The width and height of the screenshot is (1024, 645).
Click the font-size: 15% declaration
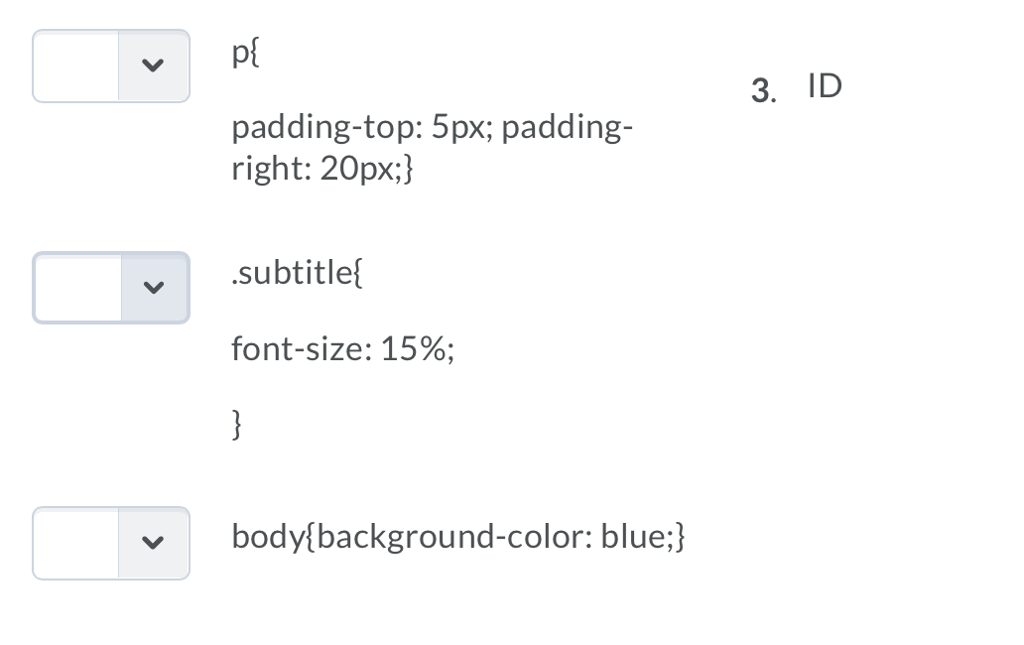342,349
